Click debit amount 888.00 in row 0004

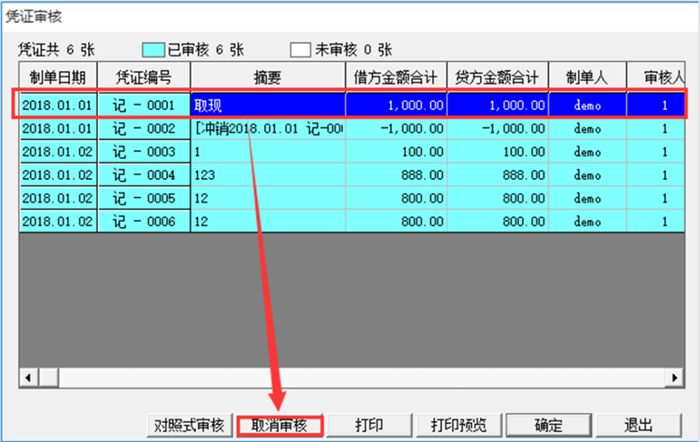[x=396, y=175]
